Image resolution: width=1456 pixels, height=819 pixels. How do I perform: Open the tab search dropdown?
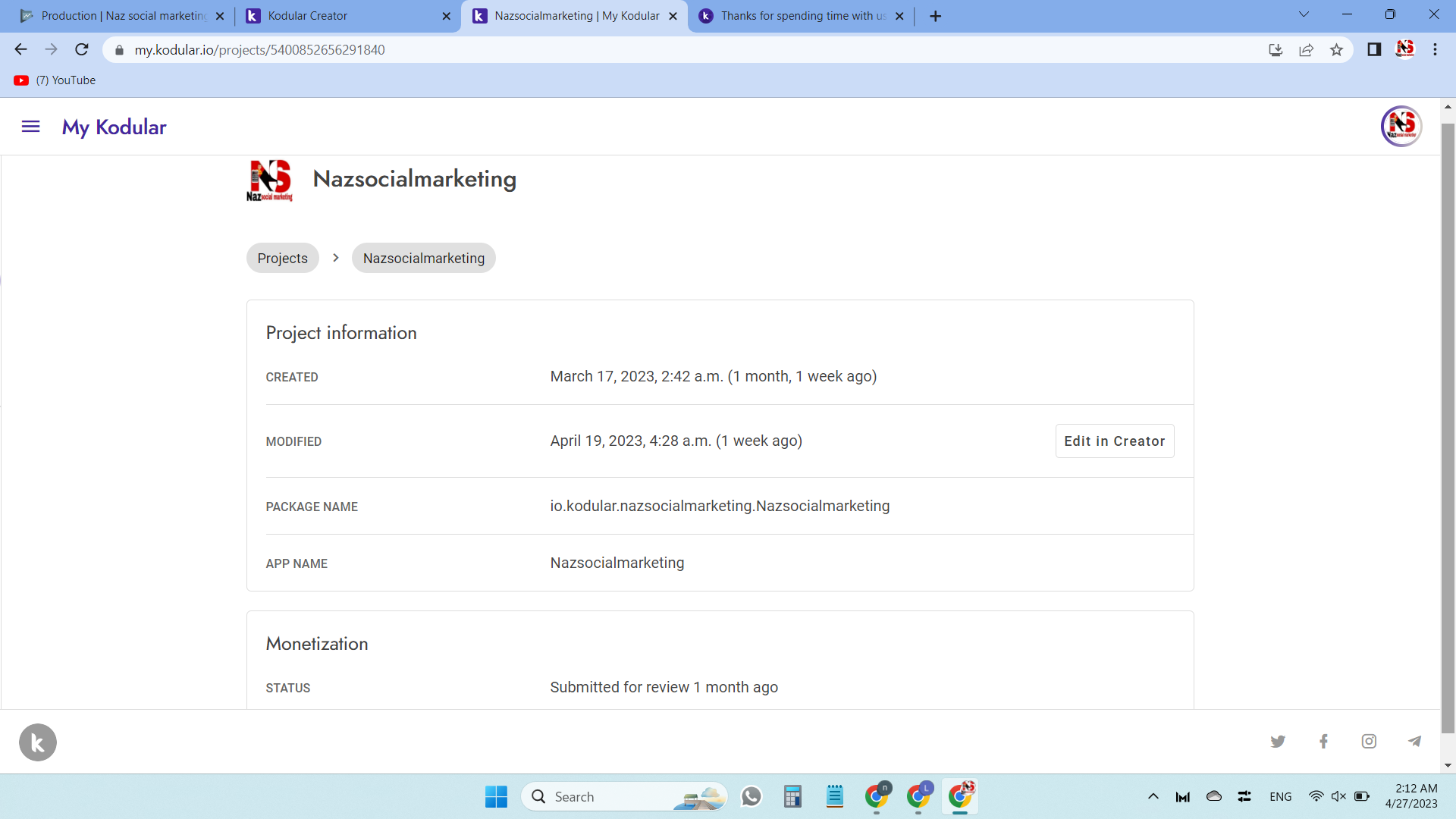click(1304, 15)
